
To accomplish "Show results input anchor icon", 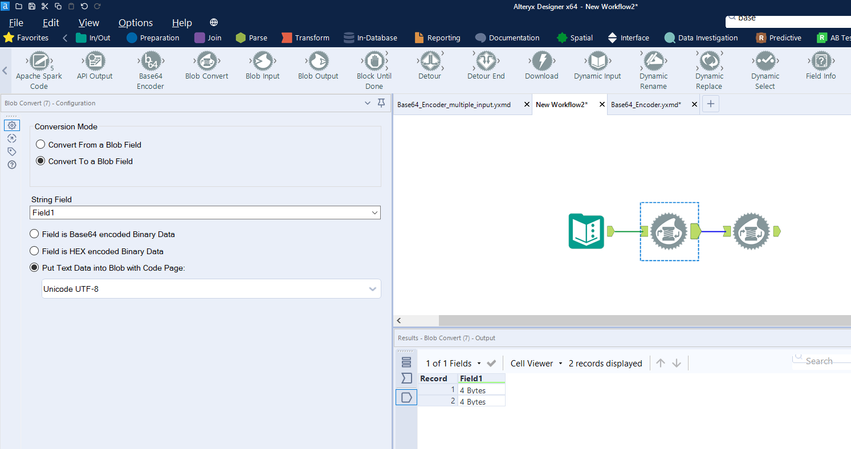I will point(406,378).
